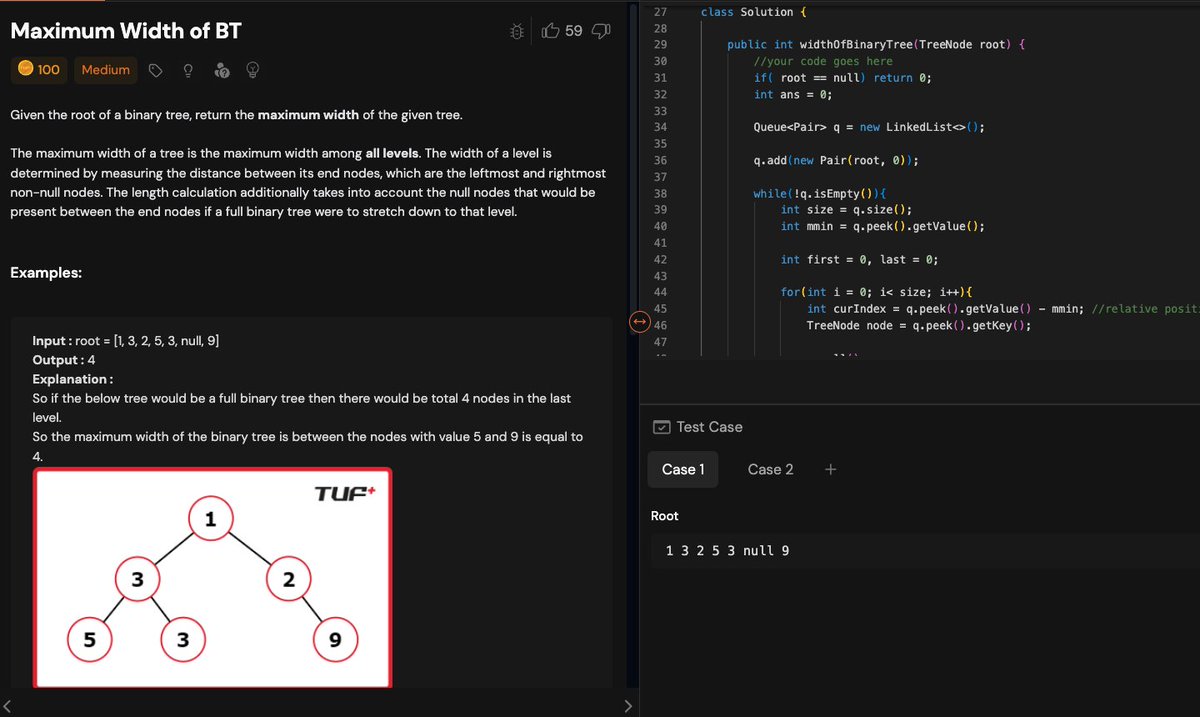The image size is (1200, 717).
Task: Click code line 'int ans = 0;'
Action: [x=793, y=94]
